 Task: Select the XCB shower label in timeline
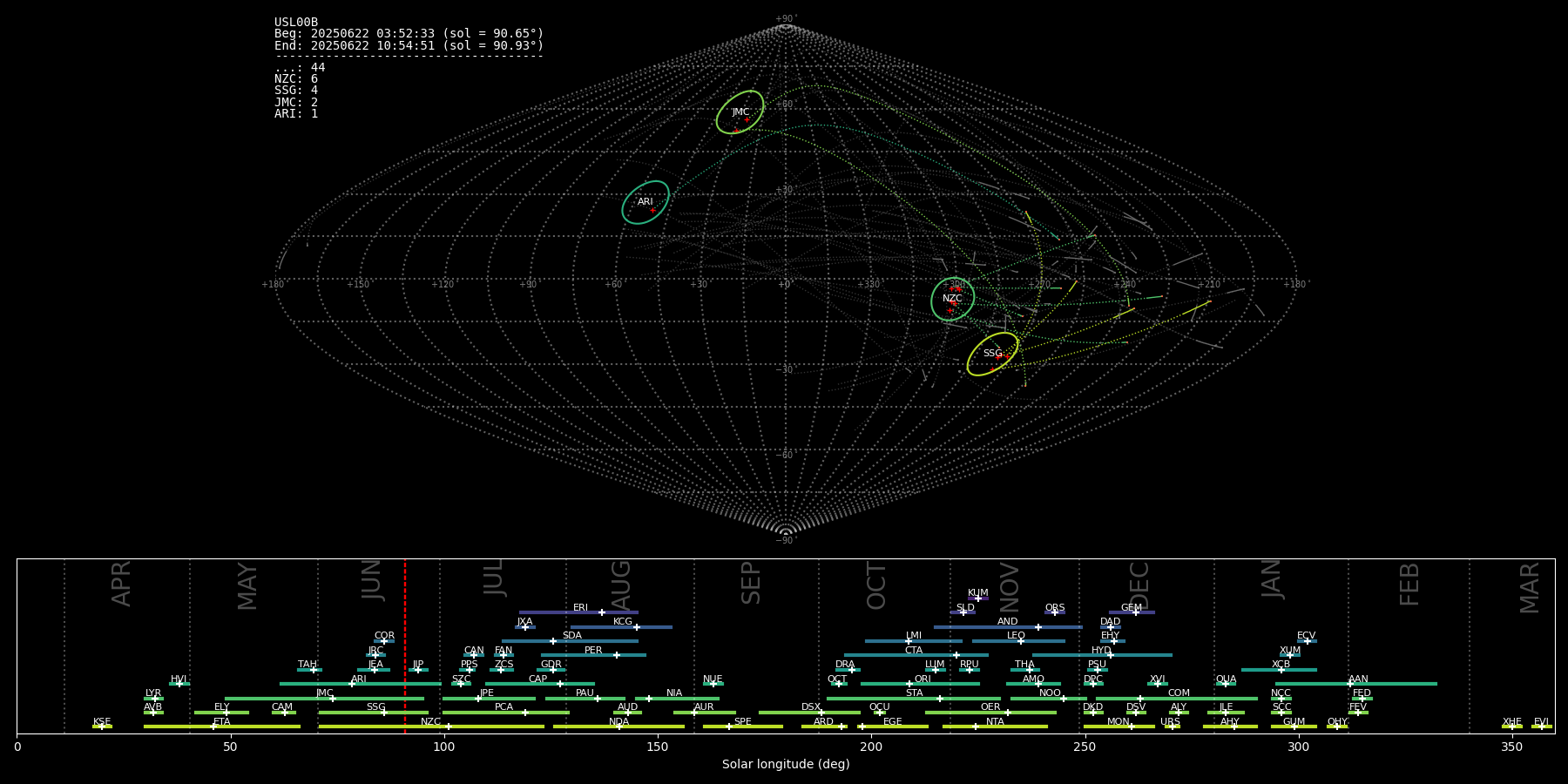point(1281,665)
